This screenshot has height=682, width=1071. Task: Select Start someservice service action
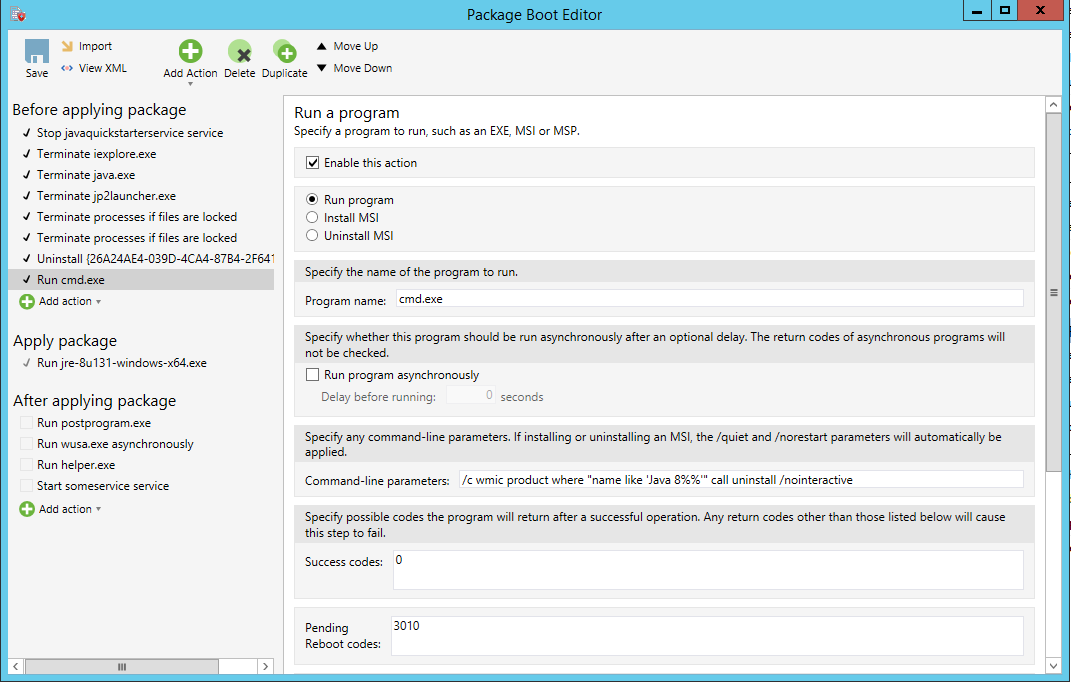(x=102, y=486)
